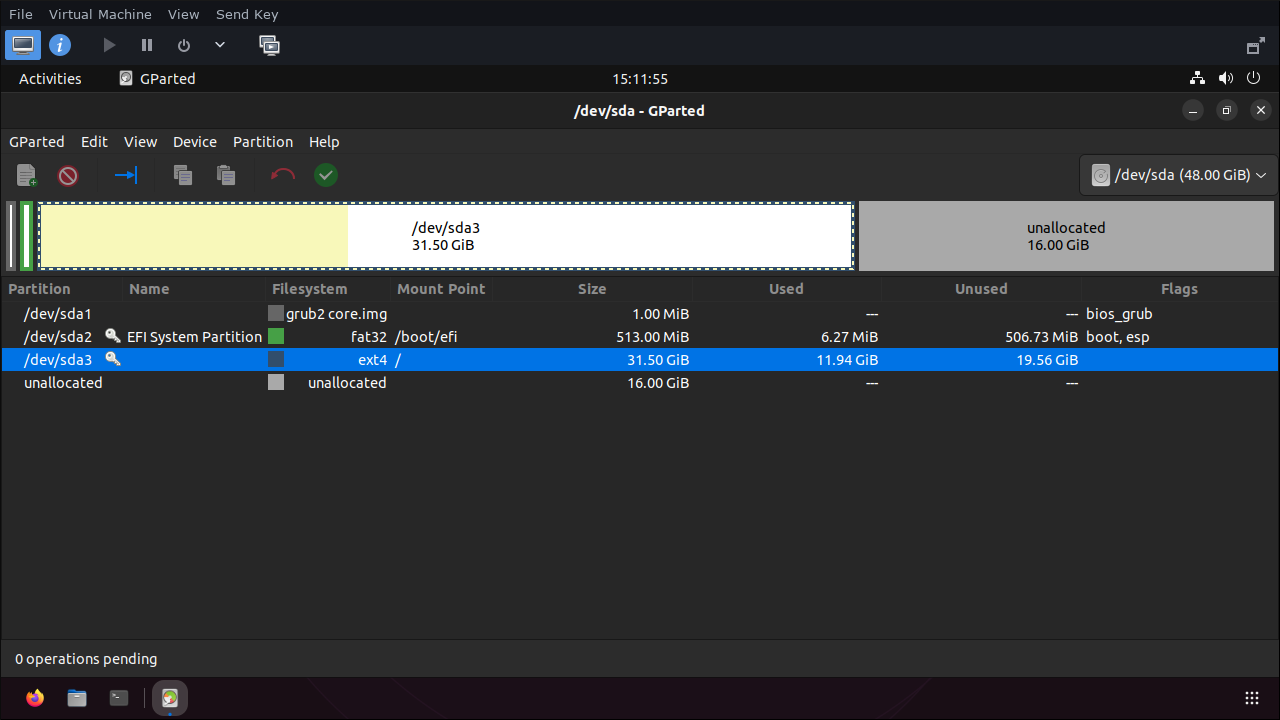The height and width of the screenshot is (720, 1280).
Task: Click the Copy partition icon
Action: (x=183, y=176)
